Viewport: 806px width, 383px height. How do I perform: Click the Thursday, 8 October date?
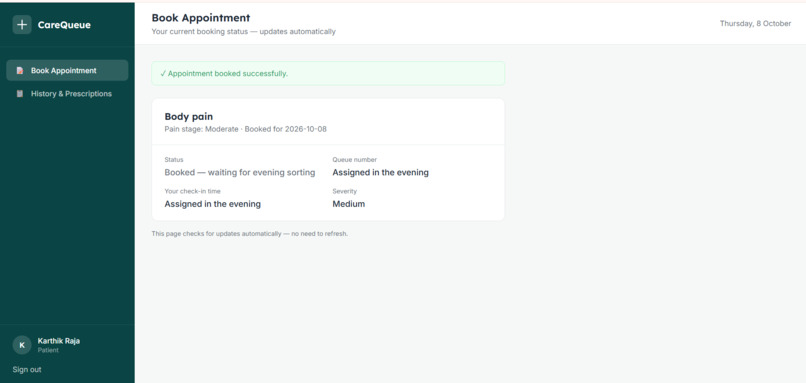755,23
